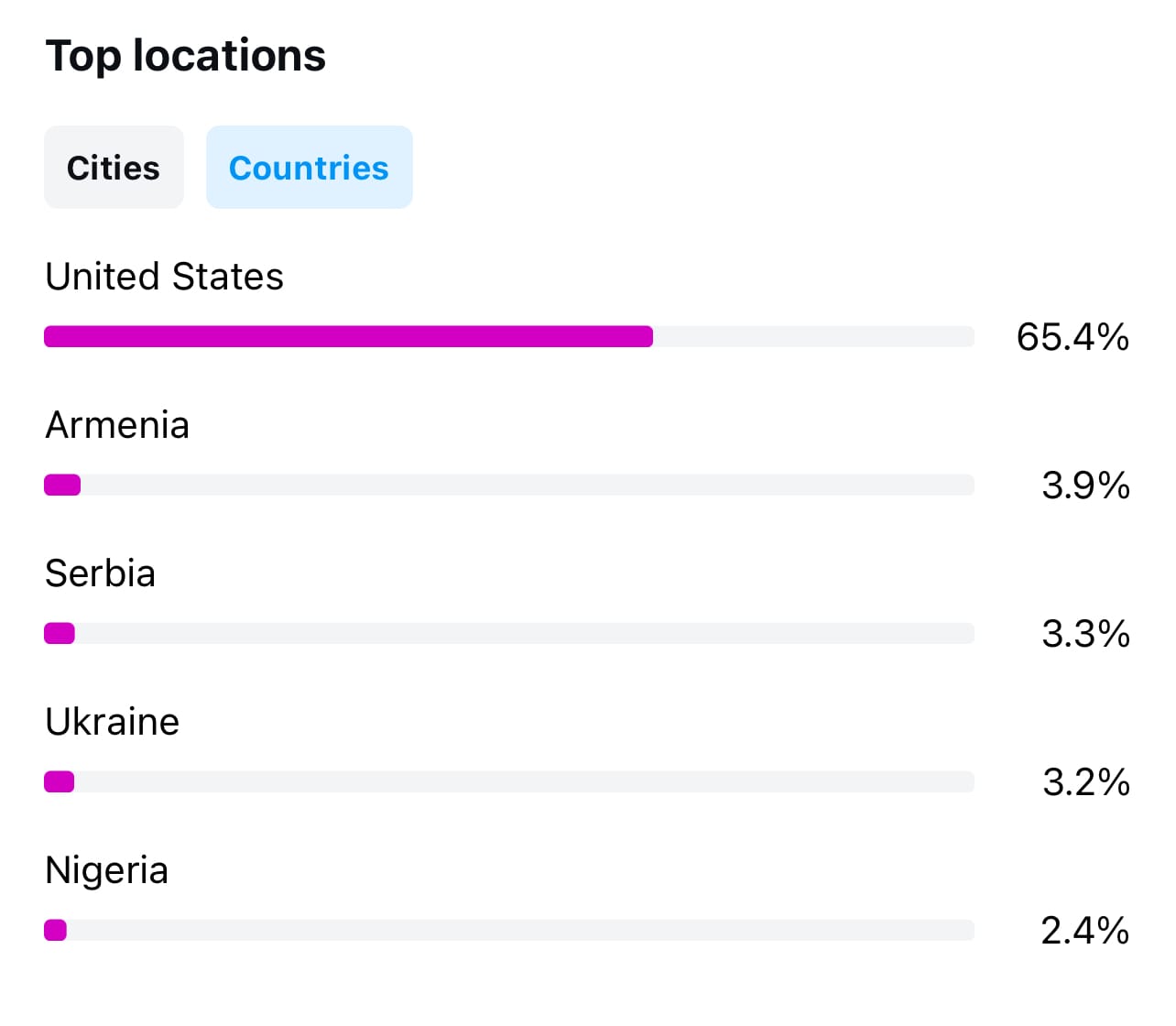This screenshot has width=1176, height=1026.
Task: Choose the Serbia country label
Action: (101, 573)
